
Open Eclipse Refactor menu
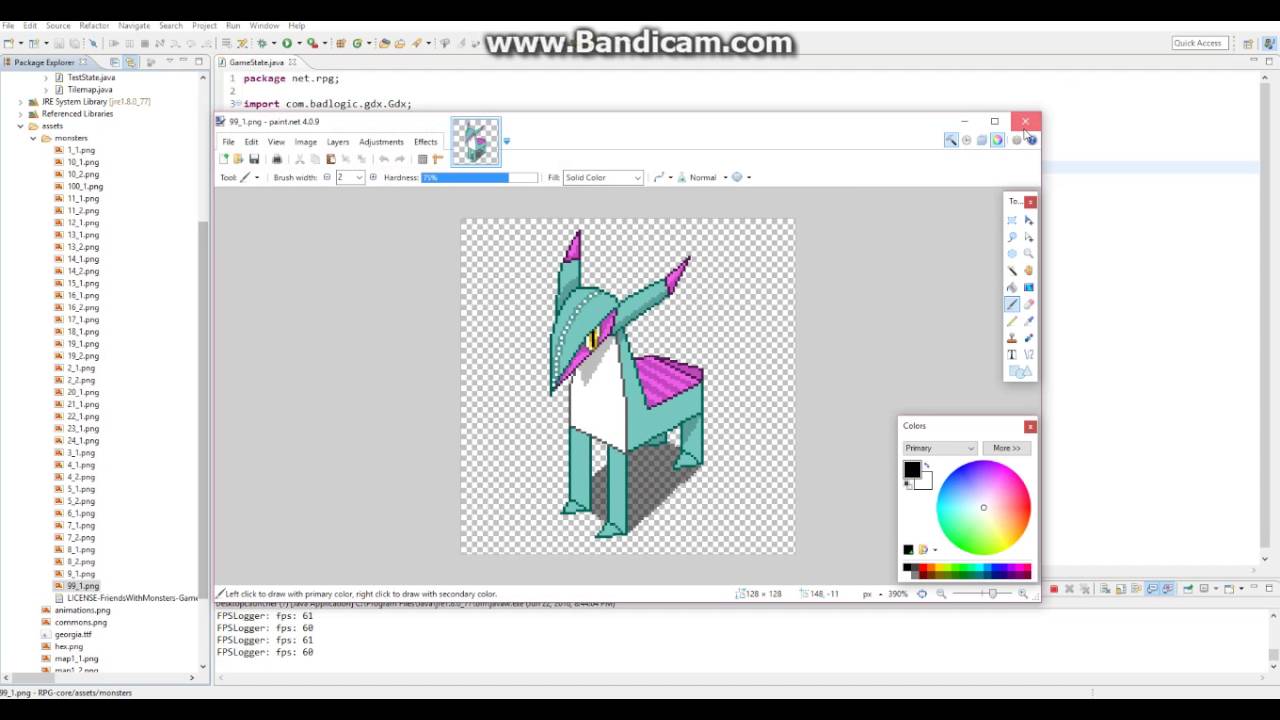(x=94, y=25)
